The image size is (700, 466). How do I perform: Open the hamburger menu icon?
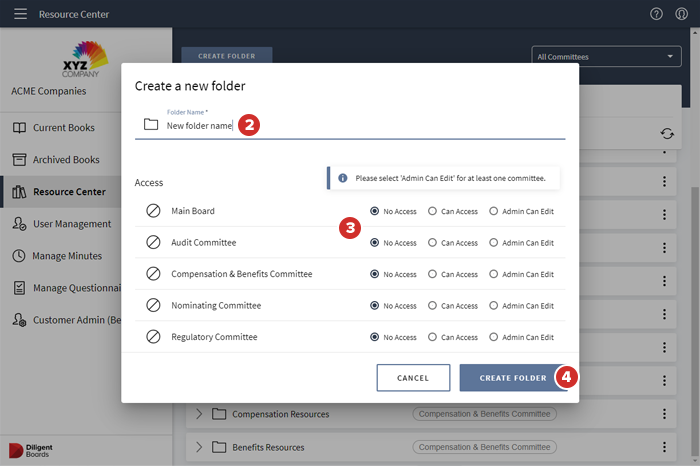tap(20, 14)
